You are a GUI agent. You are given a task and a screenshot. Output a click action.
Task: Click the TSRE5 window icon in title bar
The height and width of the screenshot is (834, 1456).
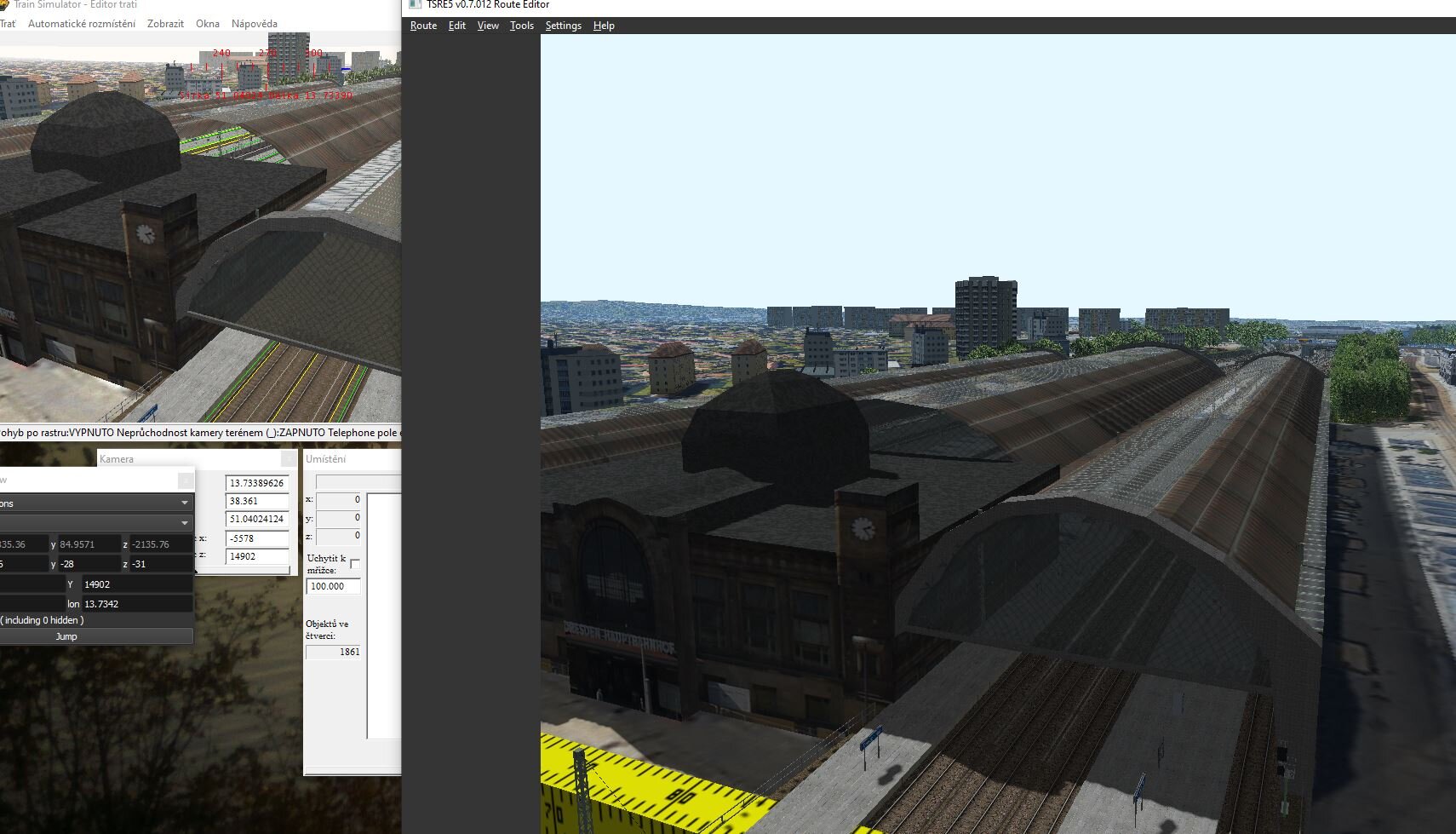point(416,4)
